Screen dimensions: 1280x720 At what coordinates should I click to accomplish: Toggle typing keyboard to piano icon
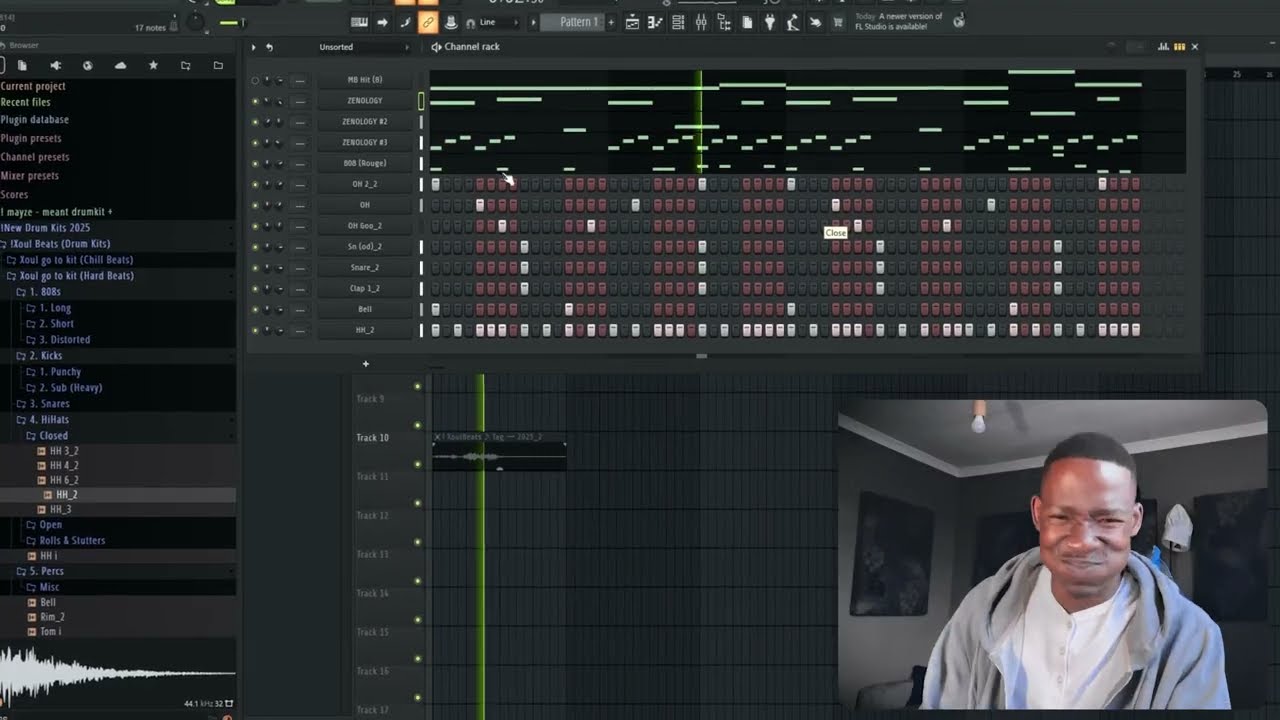[x=359, y=22]
